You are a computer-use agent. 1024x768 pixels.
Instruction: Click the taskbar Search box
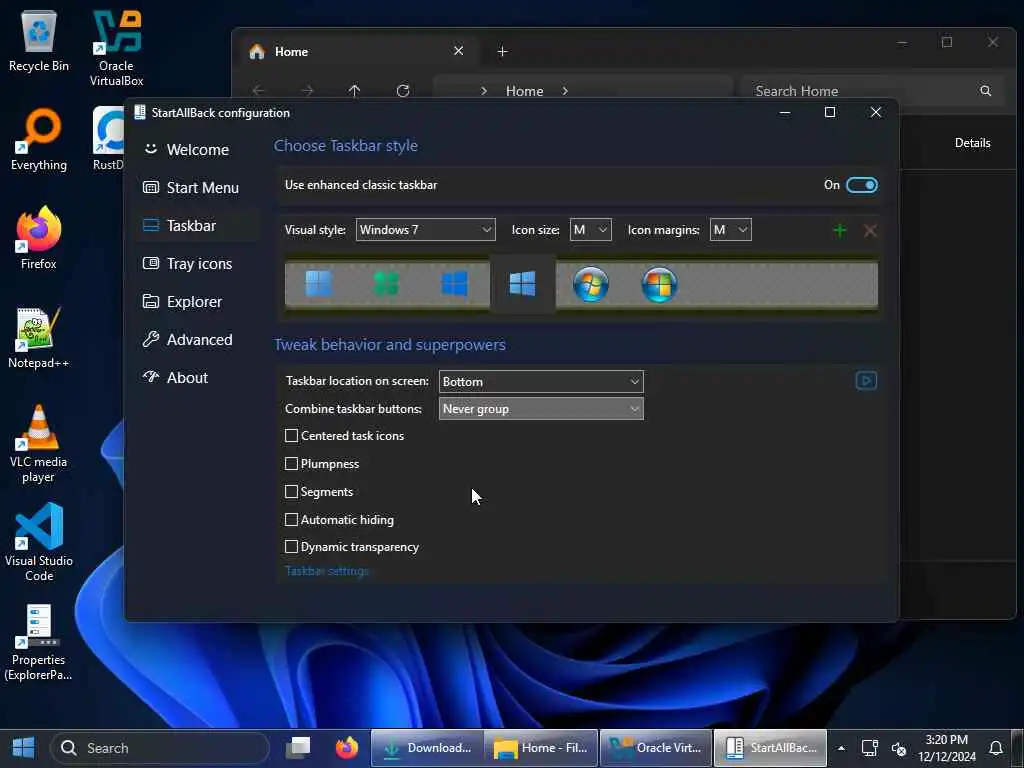[160, 748]
